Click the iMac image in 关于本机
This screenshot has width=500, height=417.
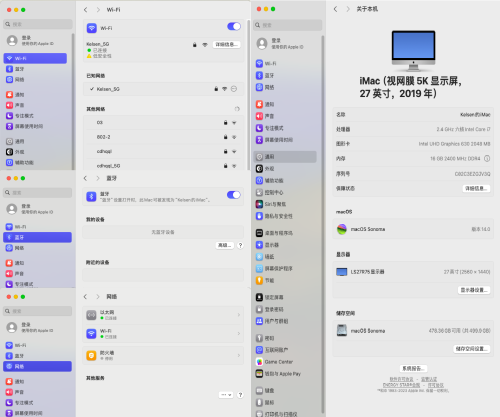413,51
